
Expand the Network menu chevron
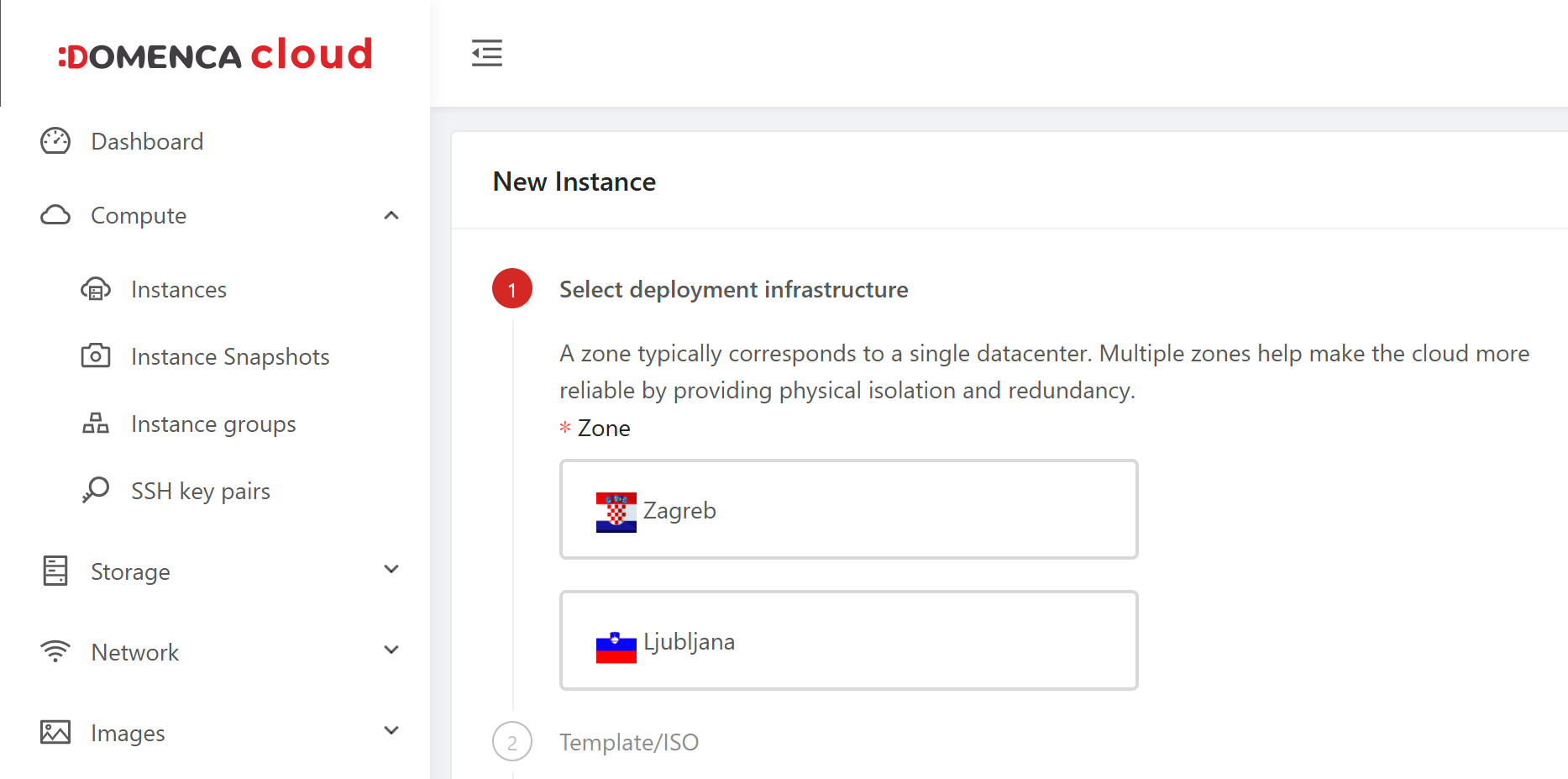point(391,650)
